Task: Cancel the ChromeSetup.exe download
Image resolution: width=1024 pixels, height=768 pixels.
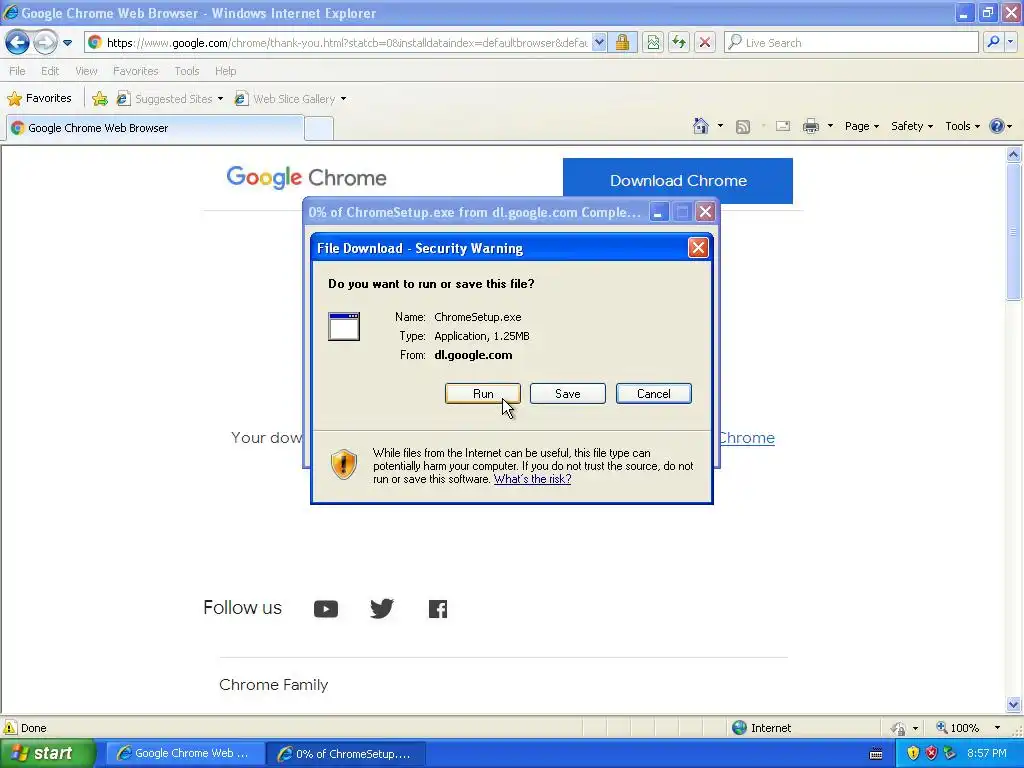Action: click(x=654, y=394)
